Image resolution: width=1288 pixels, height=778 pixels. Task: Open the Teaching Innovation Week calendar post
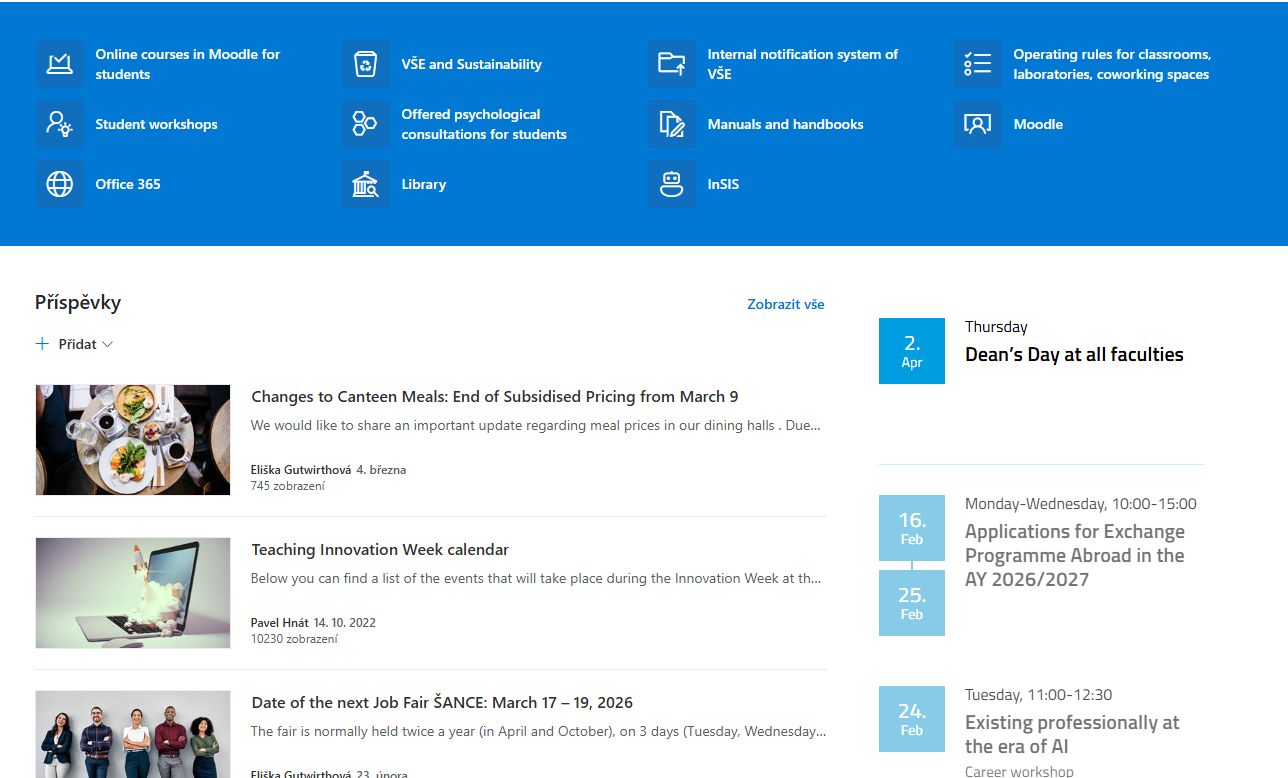point(380,550)
